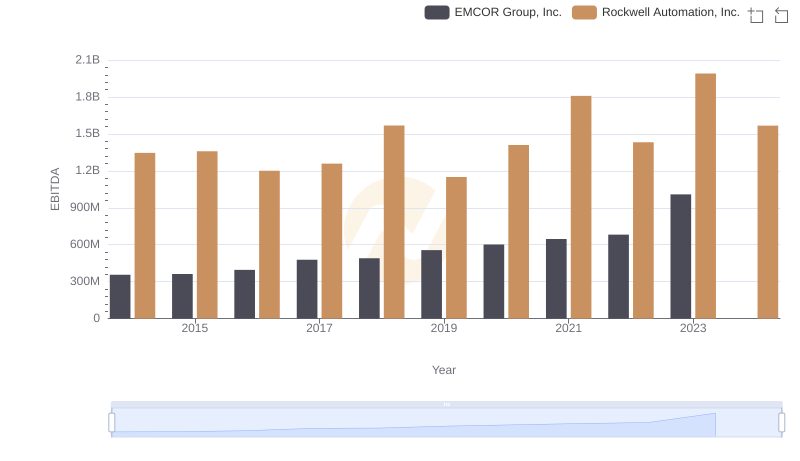Click the 2019 x-axis label
Image resolution: width=800 pixels, height=461 pixels.
pyautogui.click(x=444, y=328)
